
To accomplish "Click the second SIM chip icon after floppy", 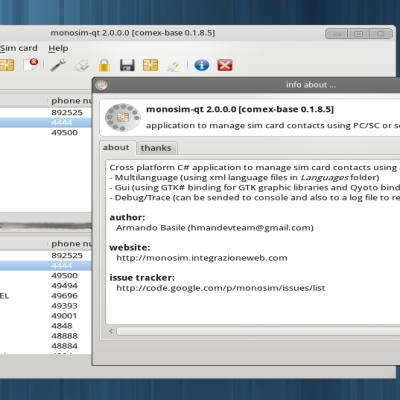I will point(150,65).
